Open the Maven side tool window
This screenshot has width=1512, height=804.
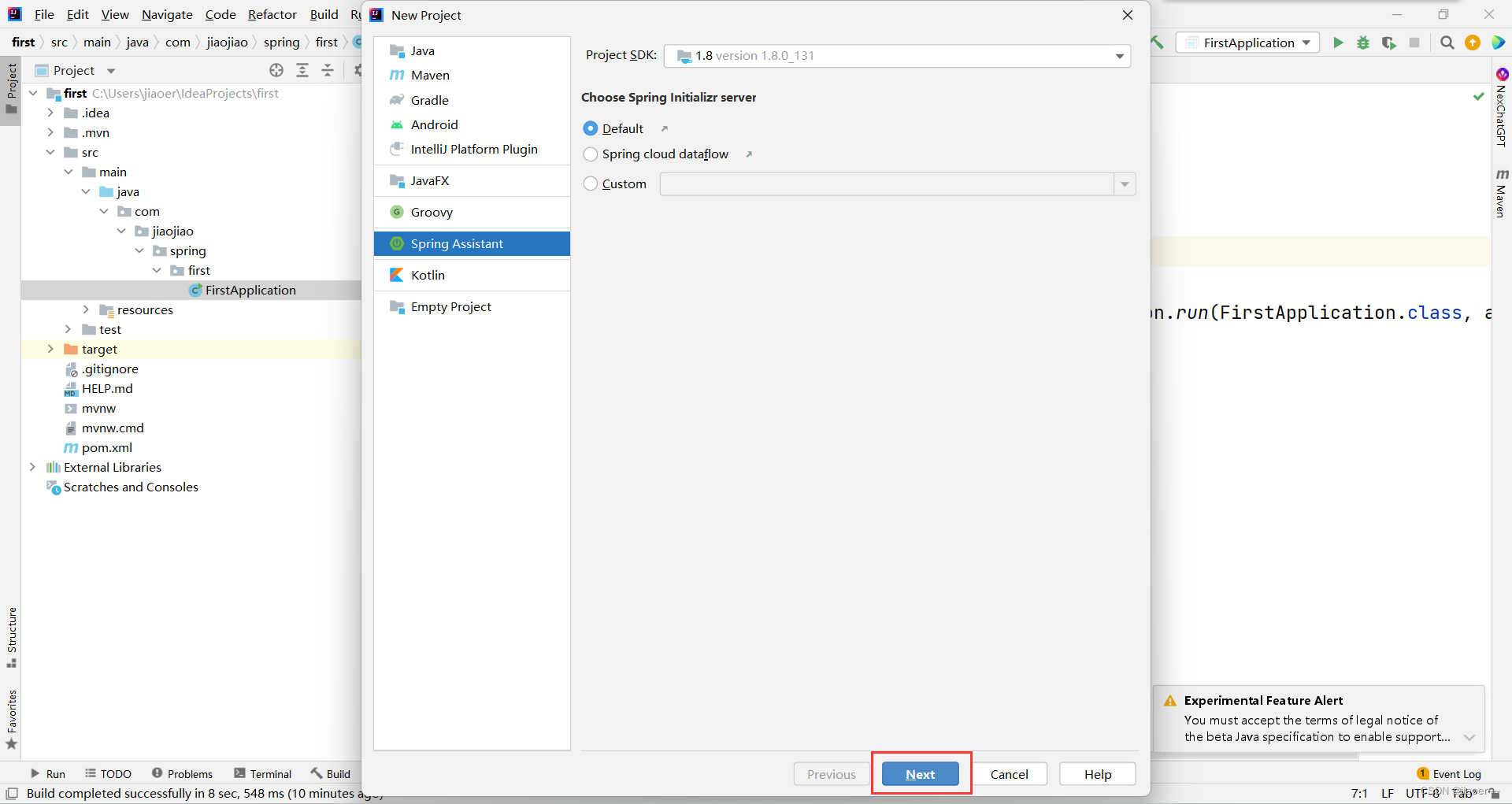[x=1501, y=193]
